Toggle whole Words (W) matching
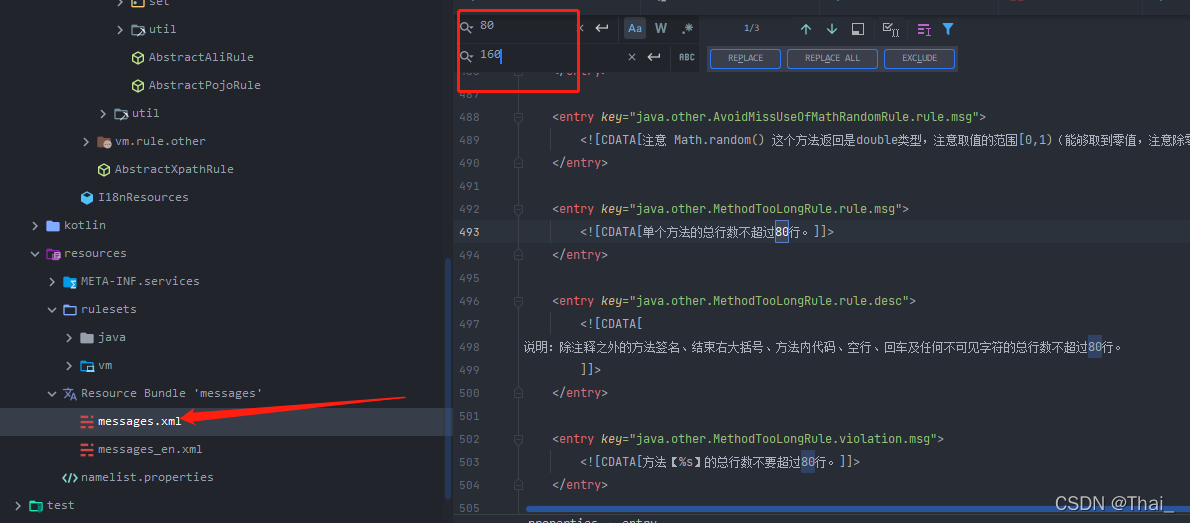Image resolution: width=1190 pixels, height=523 pixels. (661, 28)
